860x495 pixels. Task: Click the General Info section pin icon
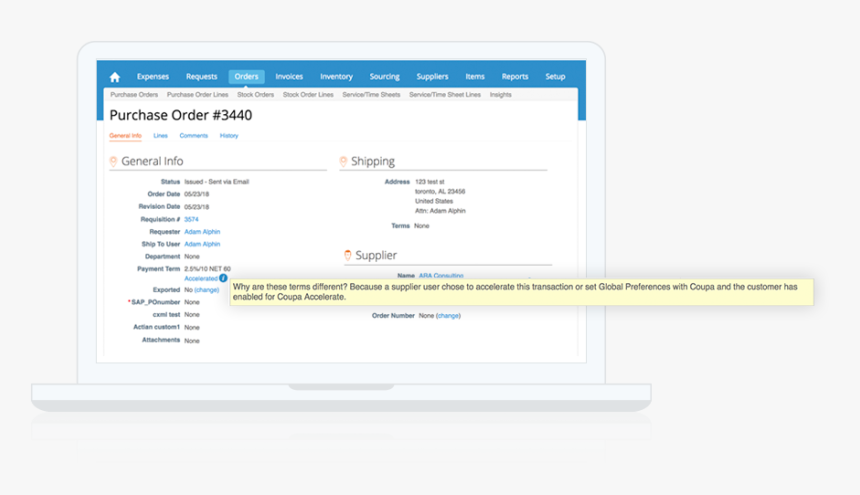point(113,161)
